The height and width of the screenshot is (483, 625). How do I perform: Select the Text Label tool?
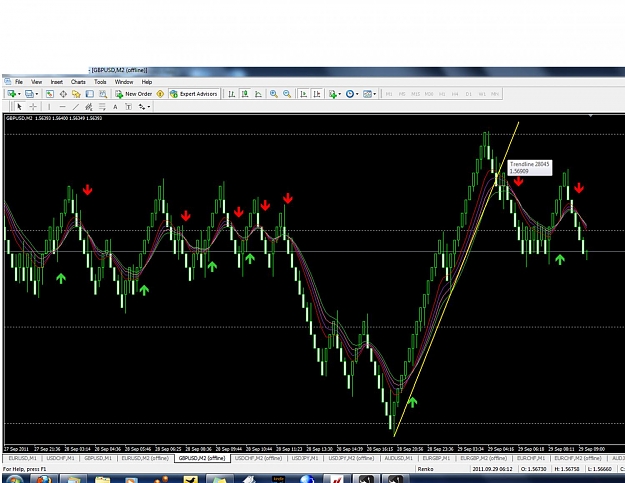(x=128, y=107)
